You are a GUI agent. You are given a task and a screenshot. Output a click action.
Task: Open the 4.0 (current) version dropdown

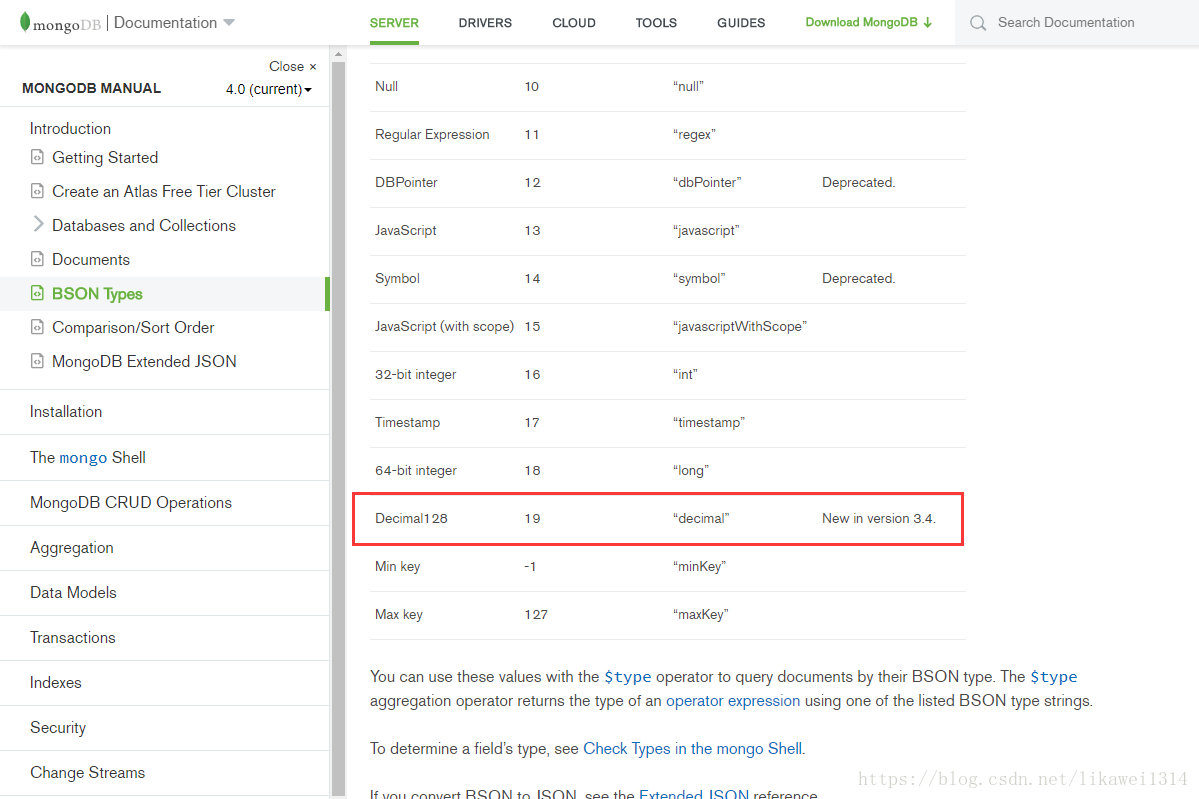click(x=268, y=89)
